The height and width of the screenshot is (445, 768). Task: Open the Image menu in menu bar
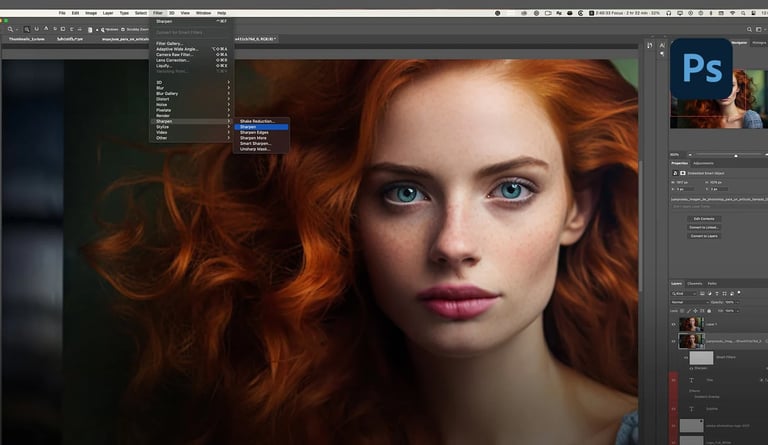pyautogui.click(x=91, y=13)
